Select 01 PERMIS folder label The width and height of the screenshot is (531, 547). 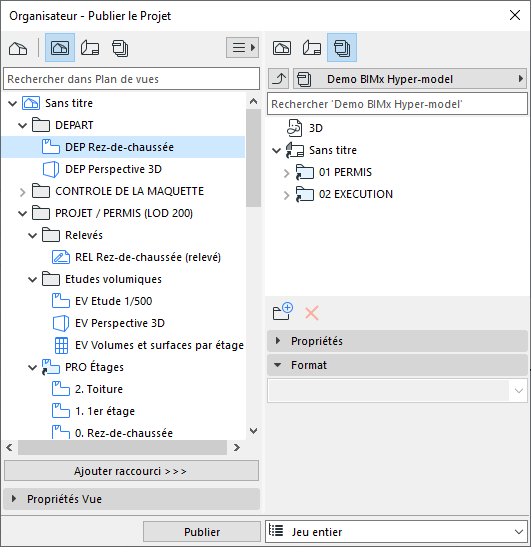345,172
